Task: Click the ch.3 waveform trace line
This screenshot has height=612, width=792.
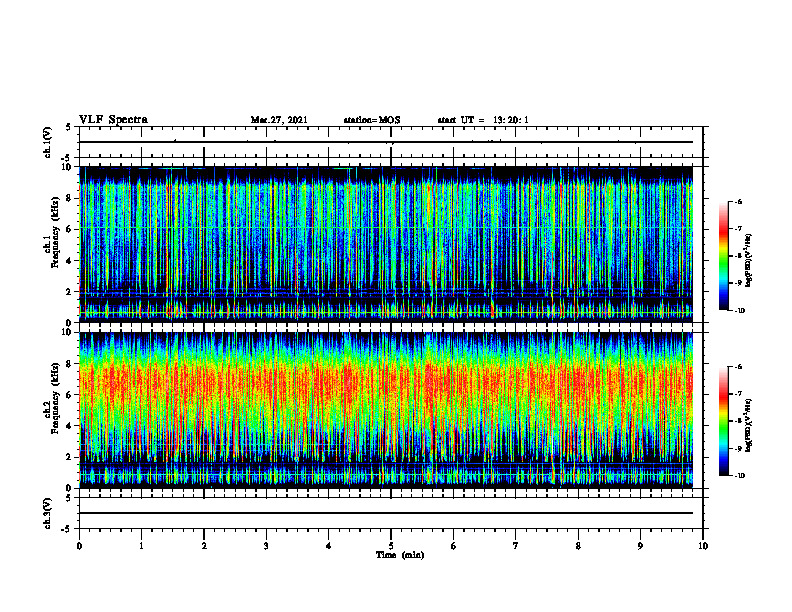Action: (386, 513)
